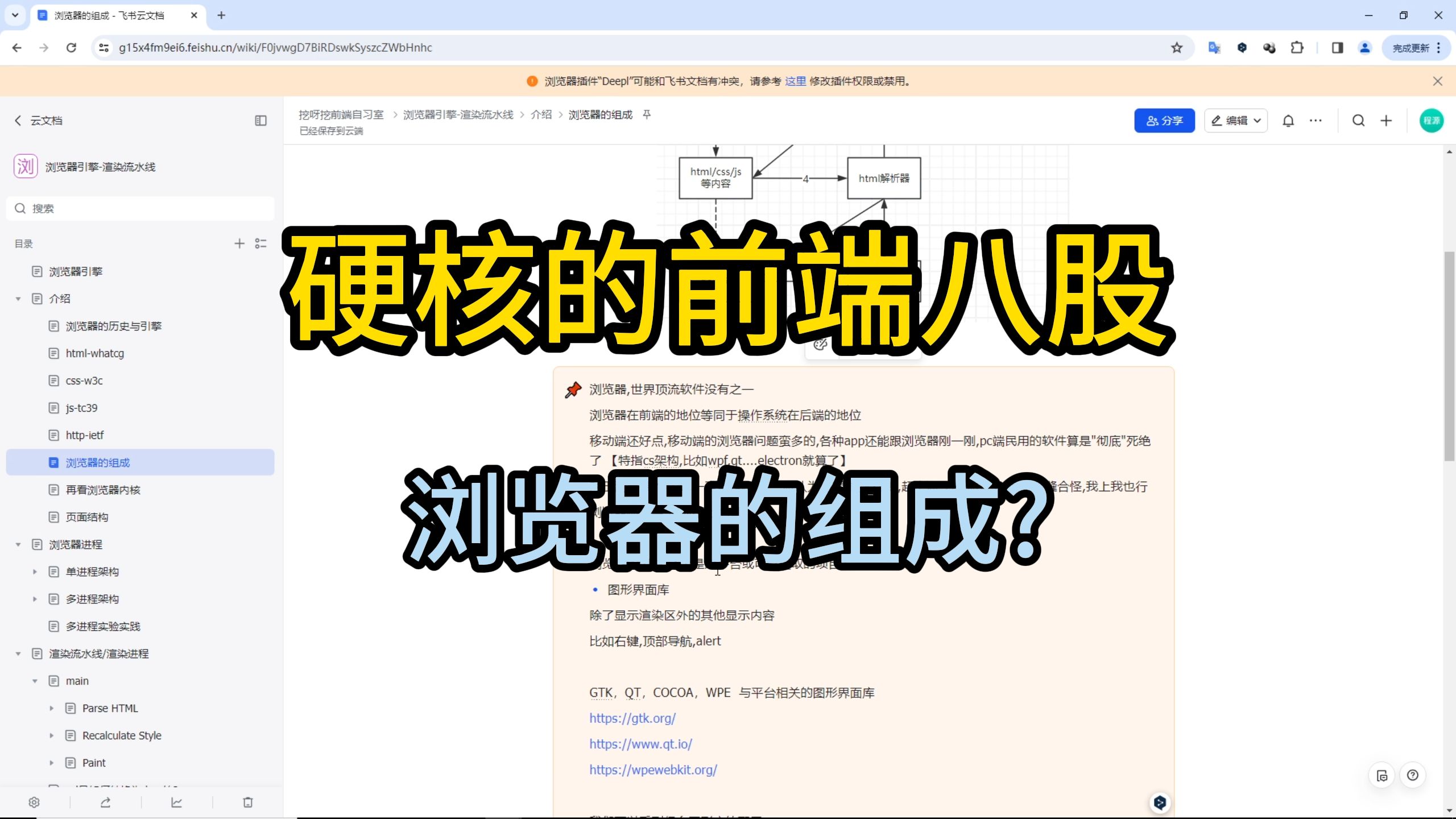Open the https://wpewebkit.org/ link
This screenshot has height=819, width=1456.
(x=653, y=770)
